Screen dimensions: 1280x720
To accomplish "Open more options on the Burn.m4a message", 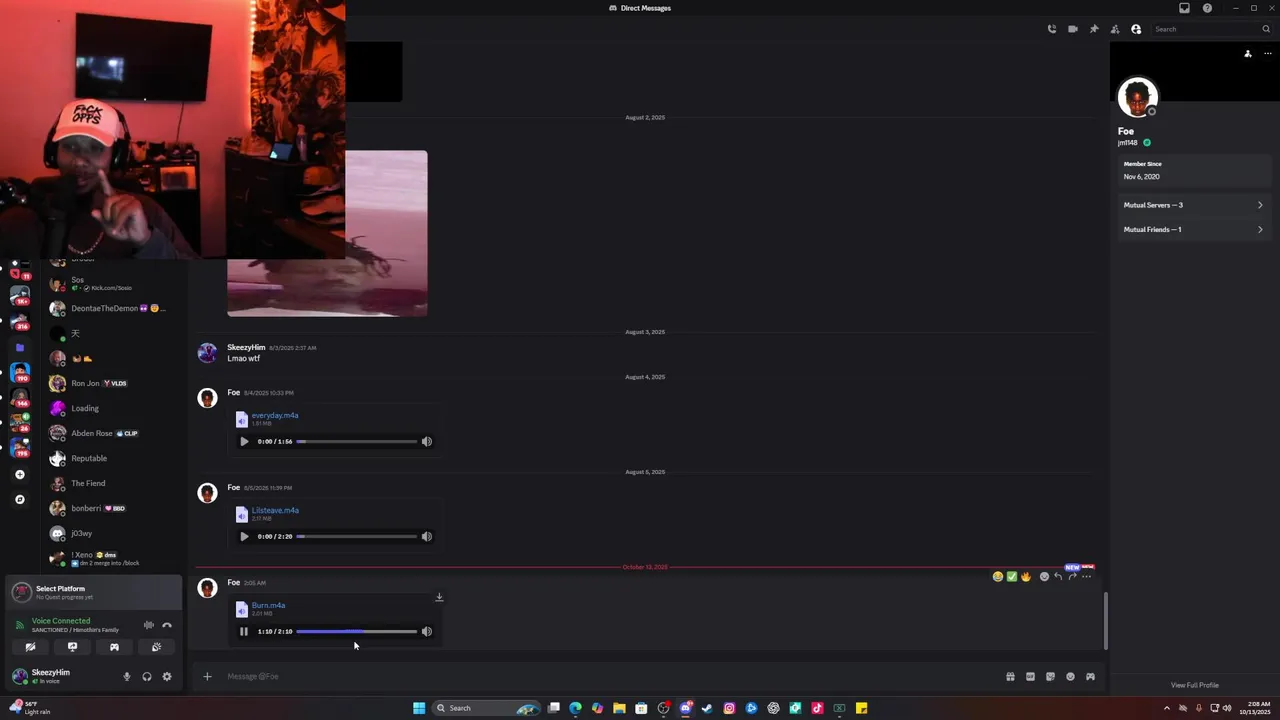I will pyautogui.click(x=1087, y=577).
